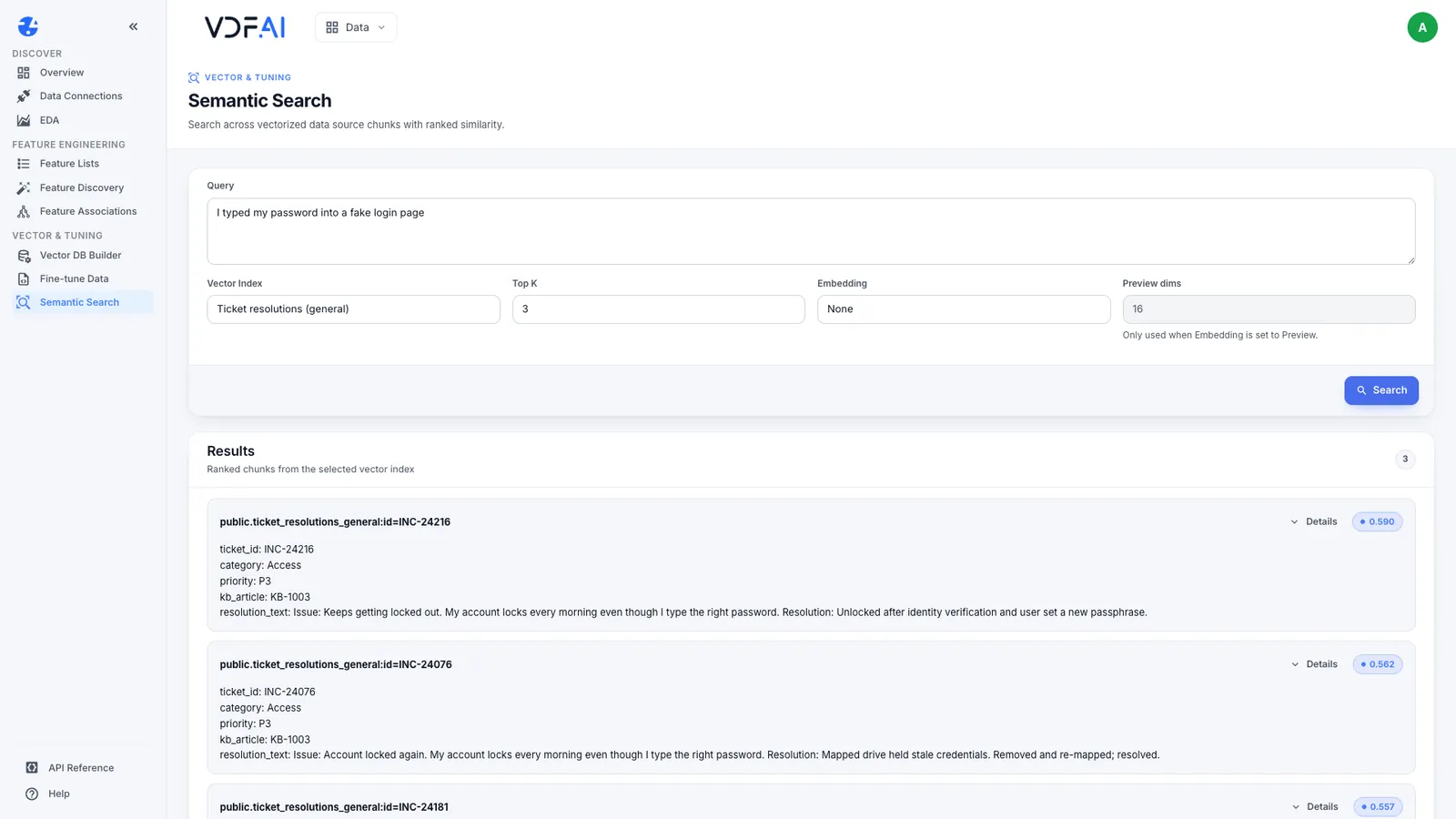Click the 0.557 similarity score badge
This screenshot has width=1456, height=819.
pos(1378,807)
